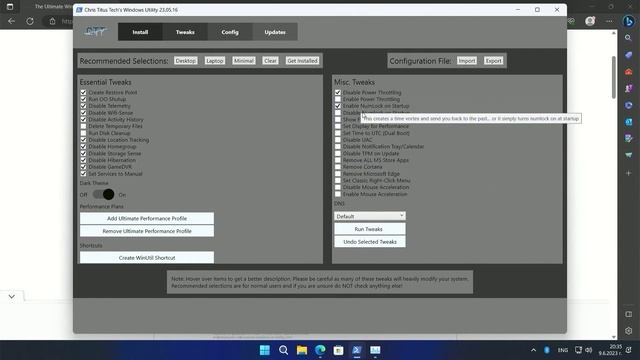The width and height of the screenshot is (640, 360).
Task: Click Run Tweaks button
Action: point(370,229)
